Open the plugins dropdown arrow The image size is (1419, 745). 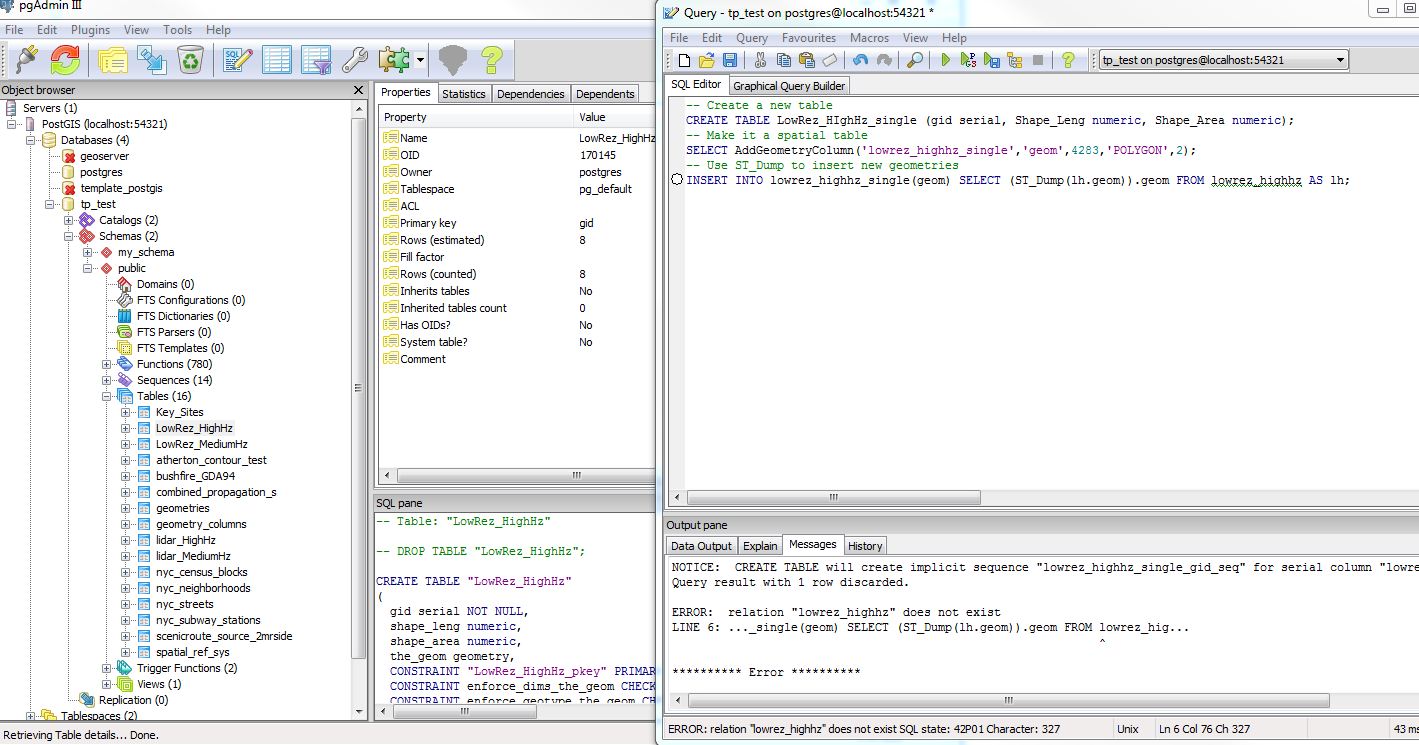pos(421,61)
